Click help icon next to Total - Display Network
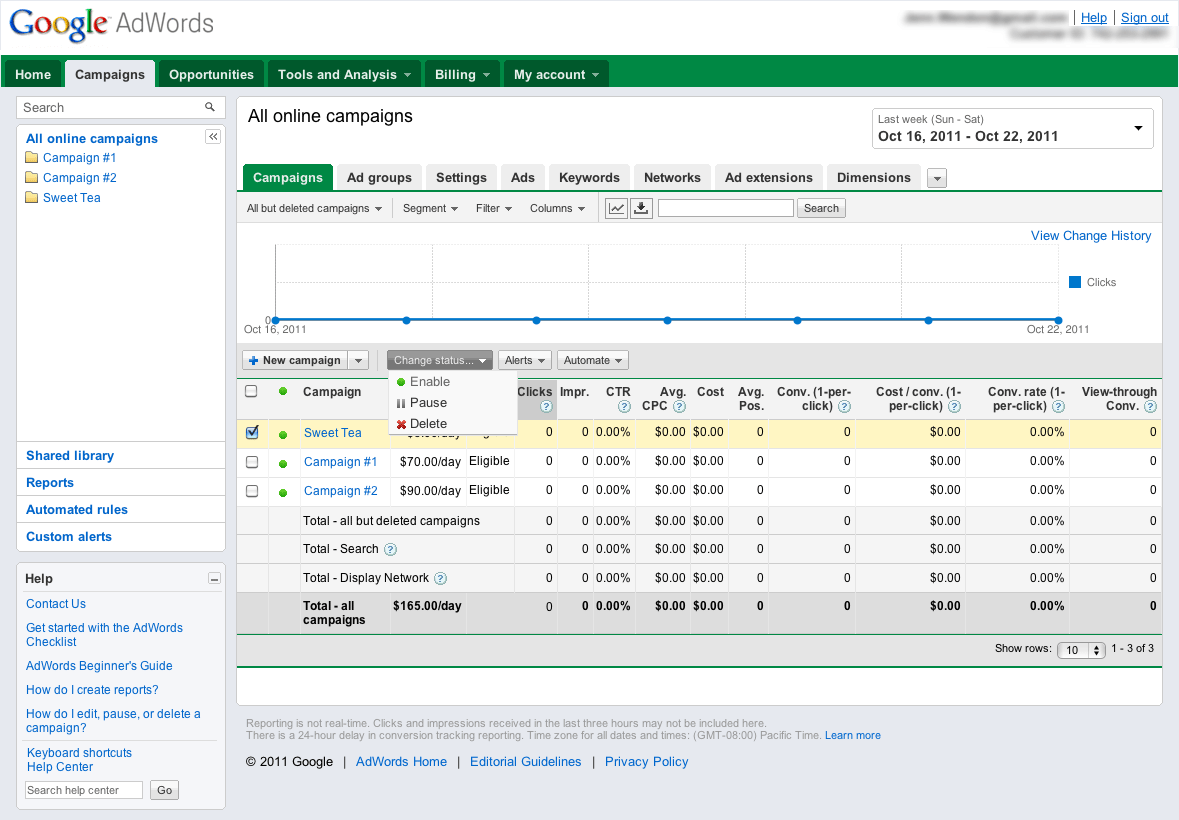1179x820 pixels. coord(441,579)
